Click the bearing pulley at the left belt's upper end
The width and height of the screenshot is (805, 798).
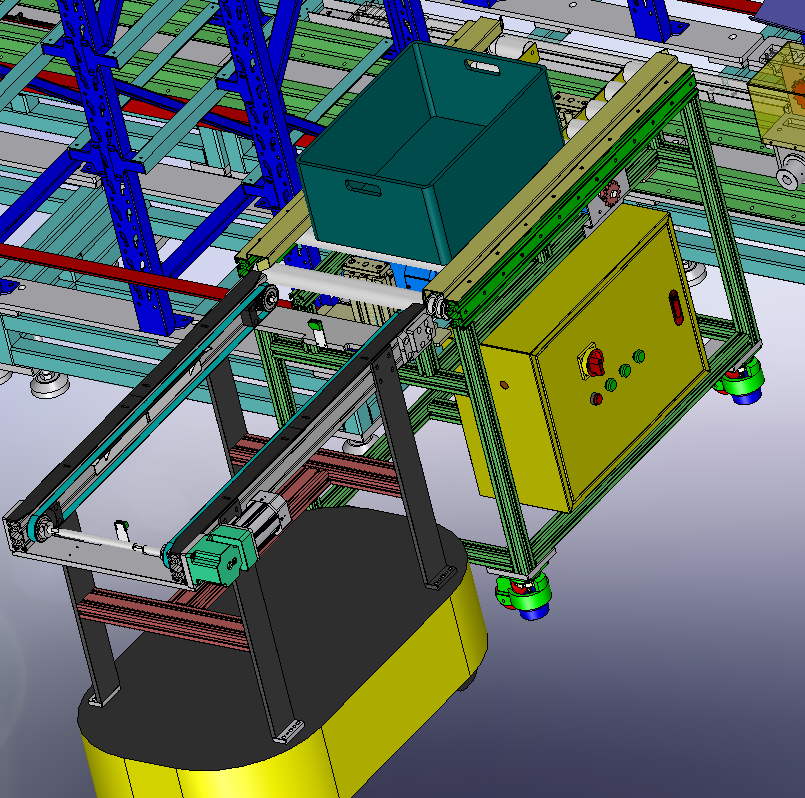(269, 297)
